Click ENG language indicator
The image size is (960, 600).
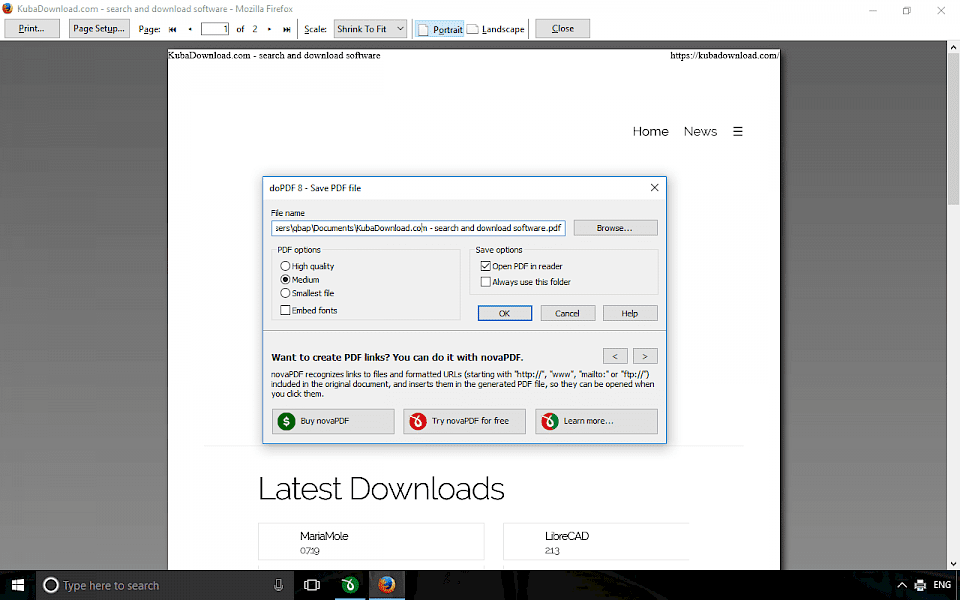coord(942,585)
